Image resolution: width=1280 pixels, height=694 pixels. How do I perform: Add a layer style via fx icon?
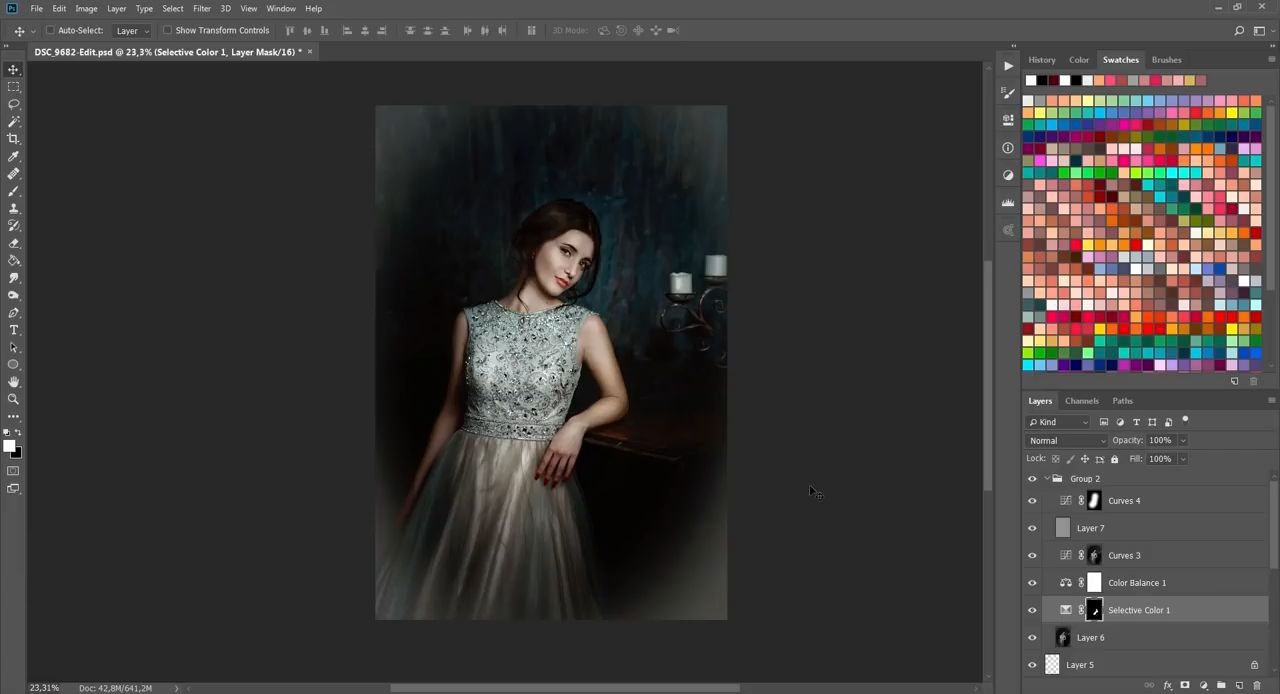1167,686
